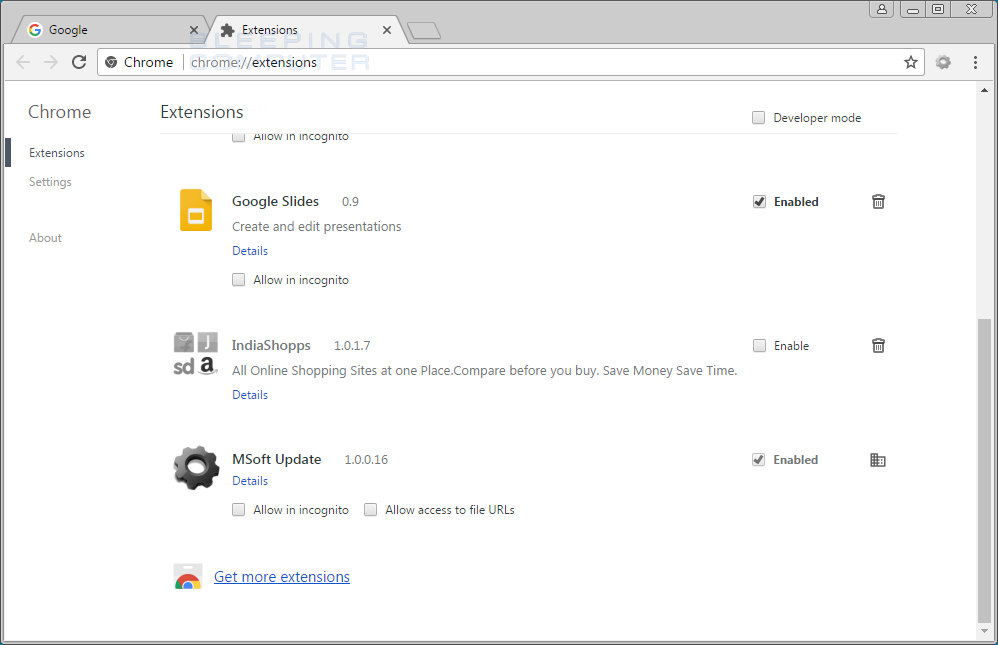
Task: Enable Developer mode checkbox
Action: (x=758, y=118)
